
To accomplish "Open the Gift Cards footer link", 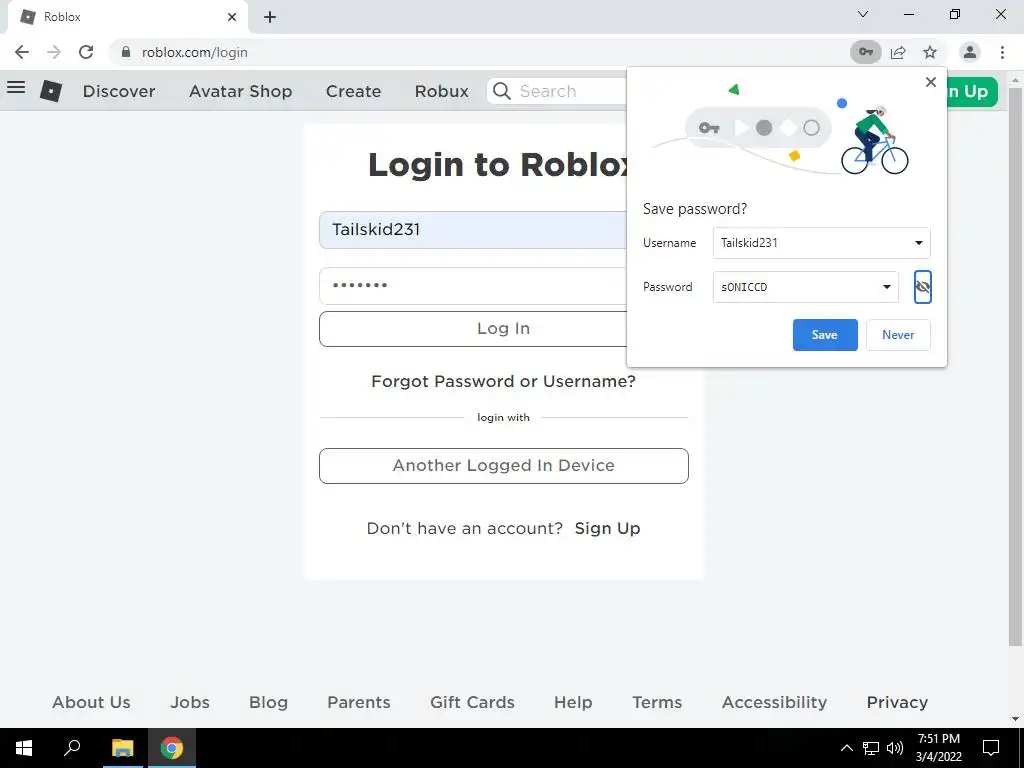I will [472, 702].
